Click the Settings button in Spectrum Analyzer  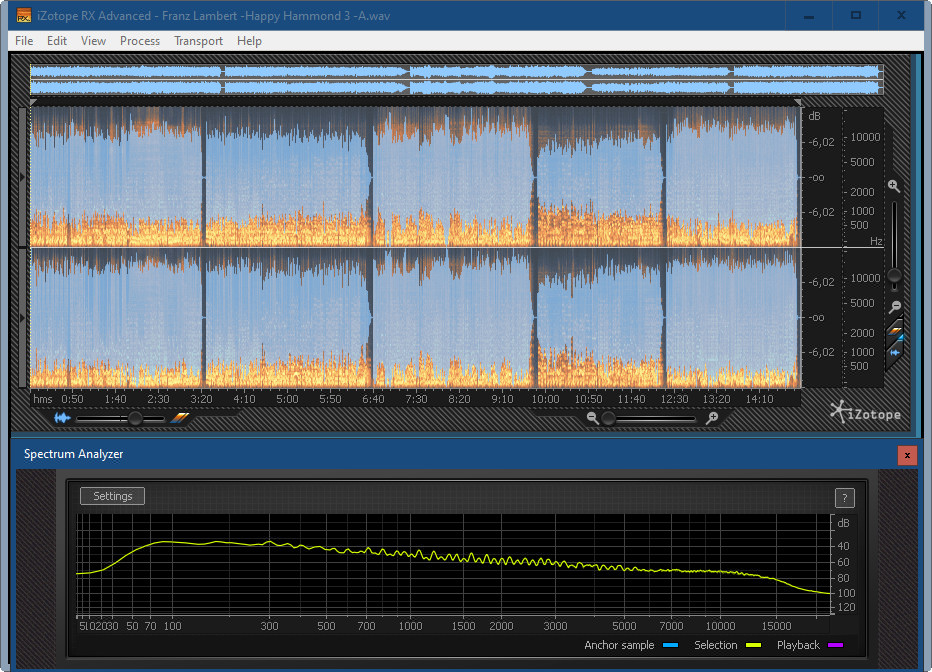pos(112,496)
